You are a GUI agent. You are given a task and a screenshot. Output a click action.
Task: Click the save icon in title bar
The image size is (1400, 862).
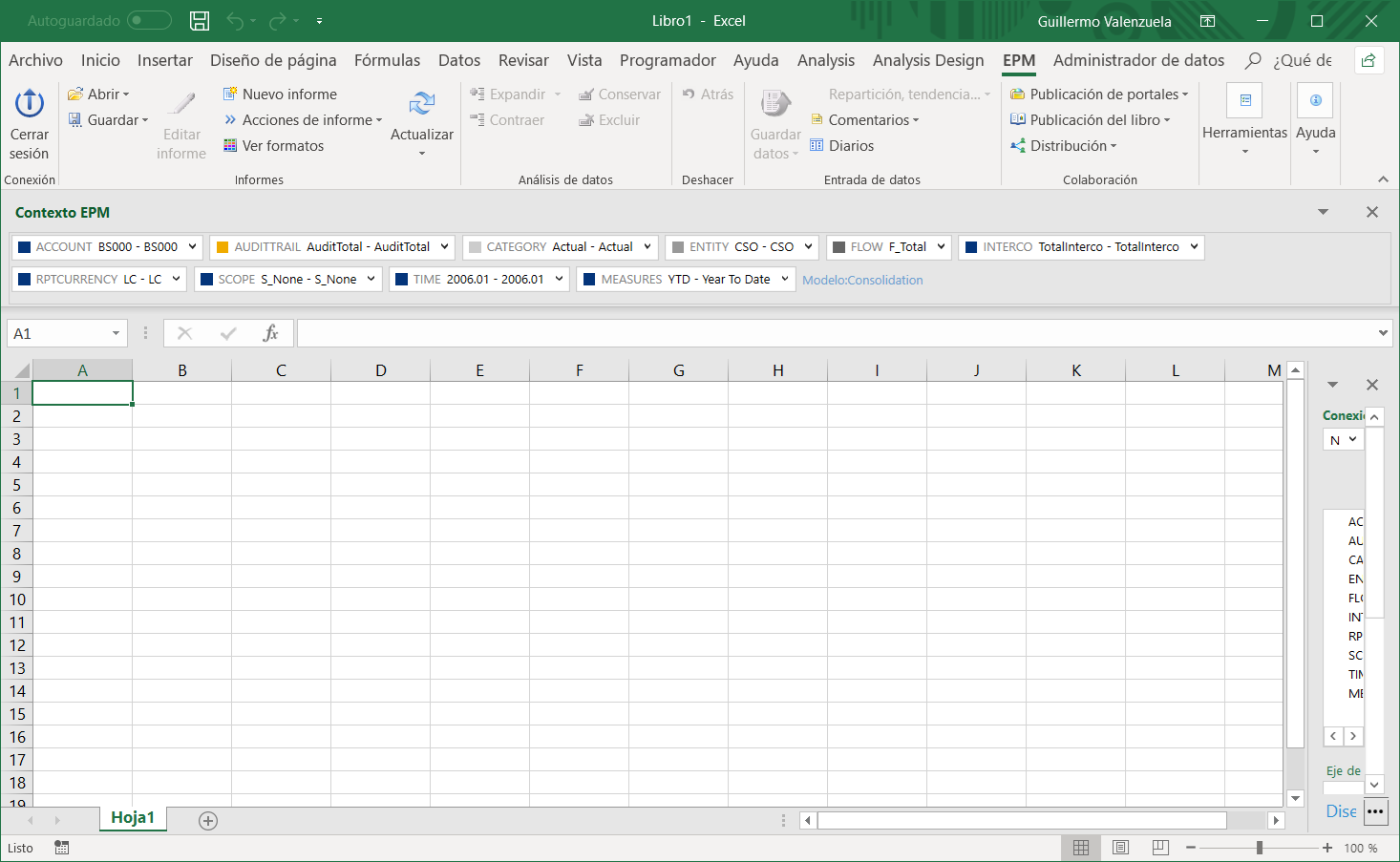(200, 21)
